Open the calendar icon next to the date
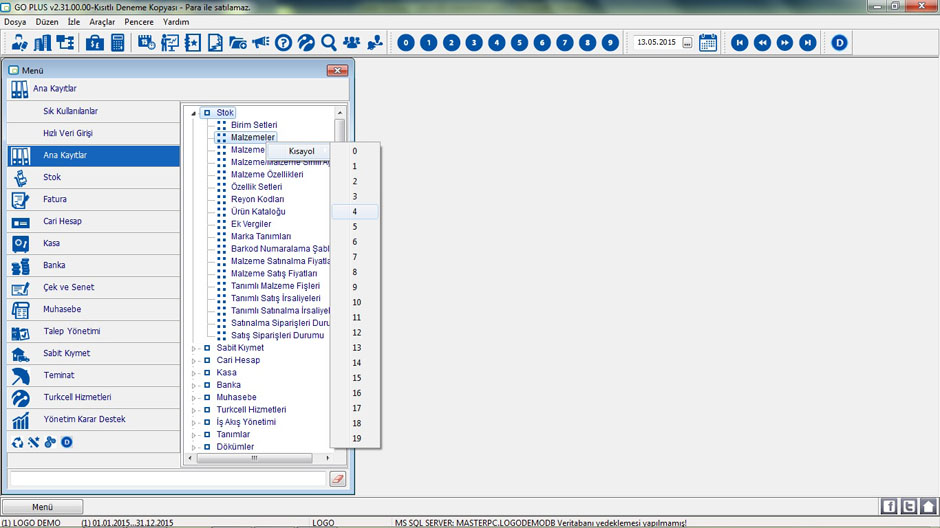 pyautogui.click(x=708, y=43)
